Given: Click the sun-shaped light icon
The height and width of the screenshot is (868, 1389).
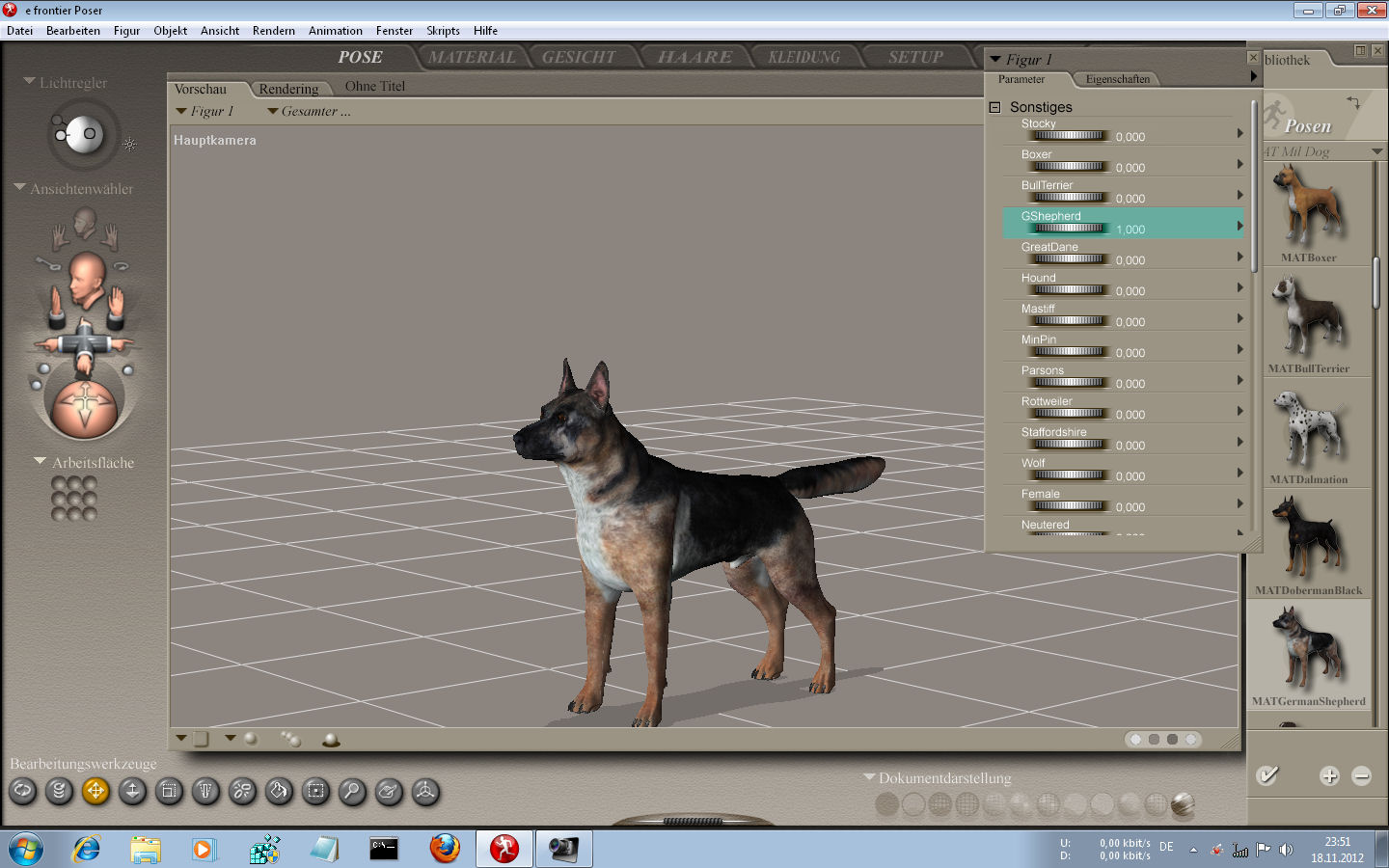Looking at the screenshot, I should (x=130, y=145).
